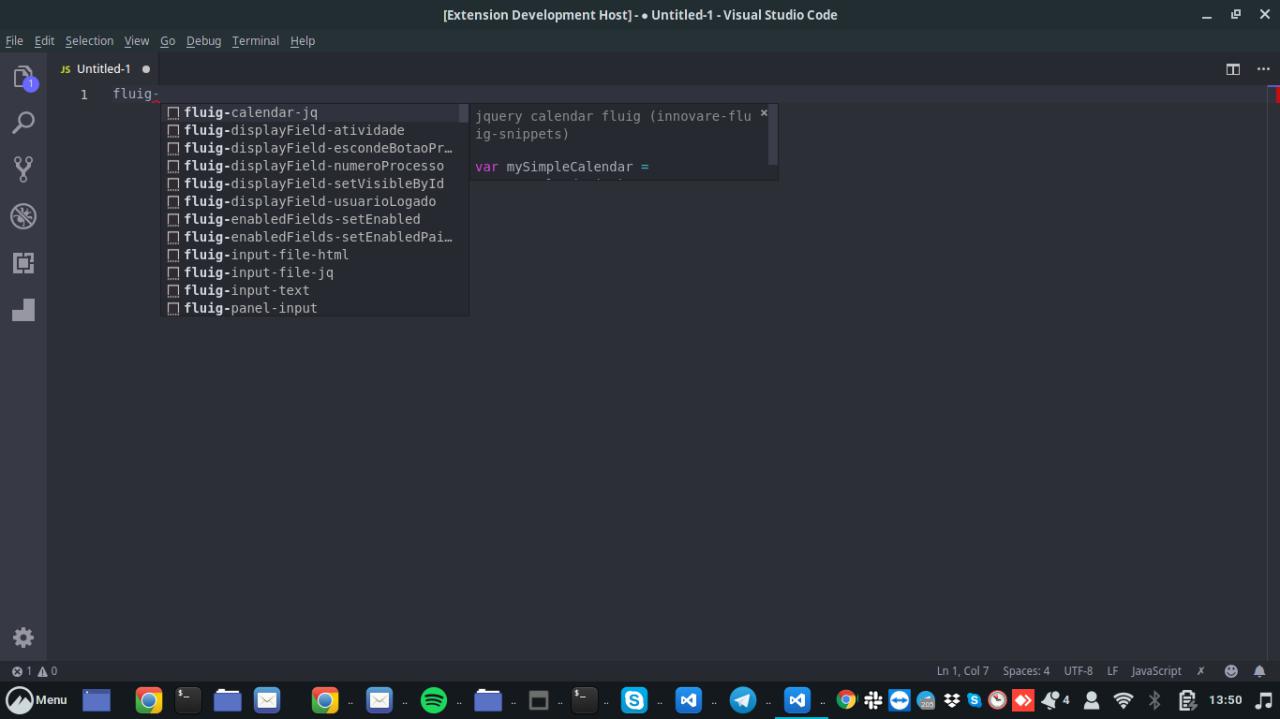1280x719 pixels.
Task: Open the Debug view in activity bar
Action: point(23,216)
